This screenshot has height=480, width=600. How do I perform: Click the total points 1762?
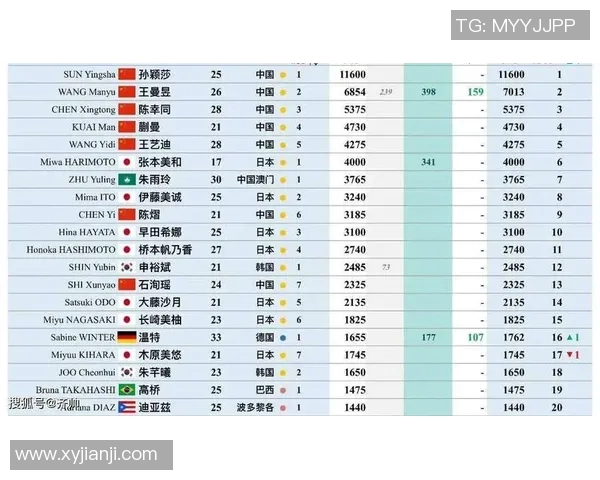point(513,337)
